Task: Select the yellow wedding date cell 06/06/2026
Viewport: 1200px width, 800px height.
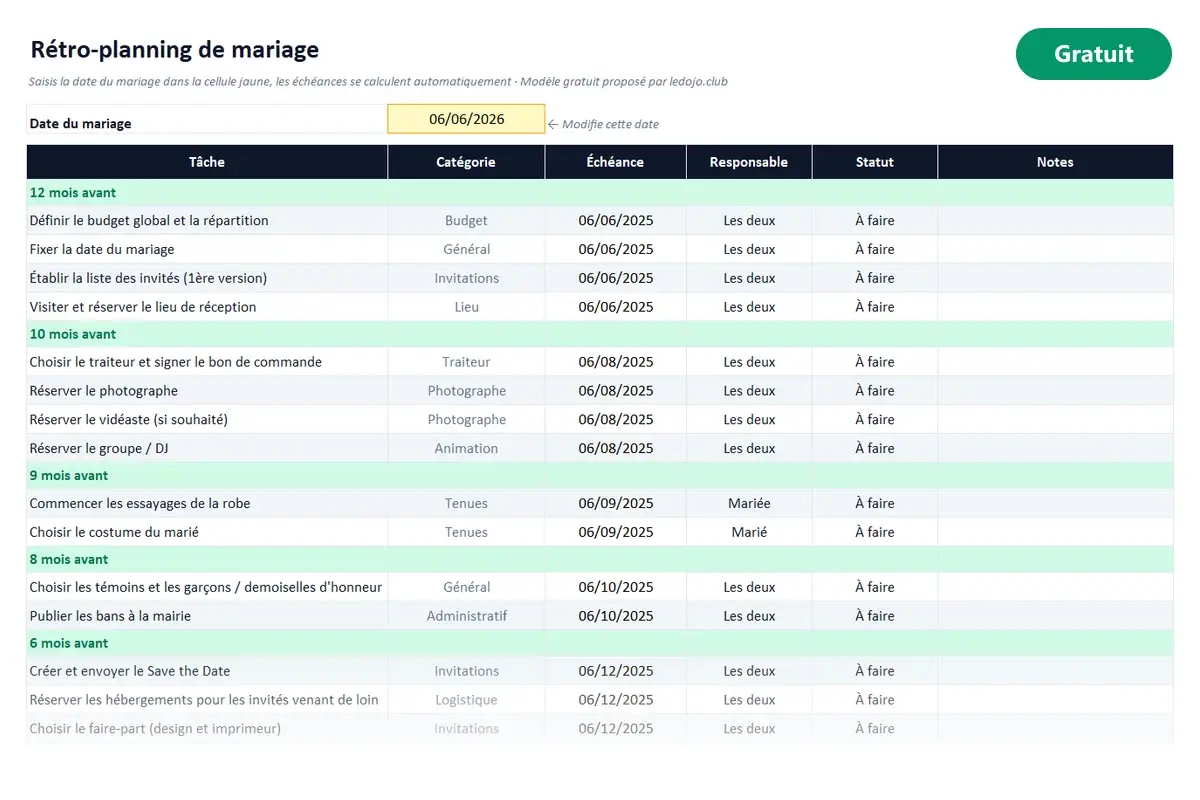Action: click(466, 119)
